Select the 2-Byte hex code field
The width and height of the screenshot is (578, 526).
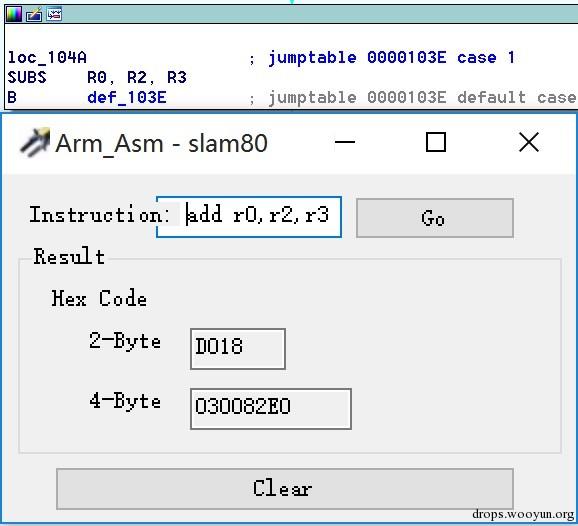238,349
